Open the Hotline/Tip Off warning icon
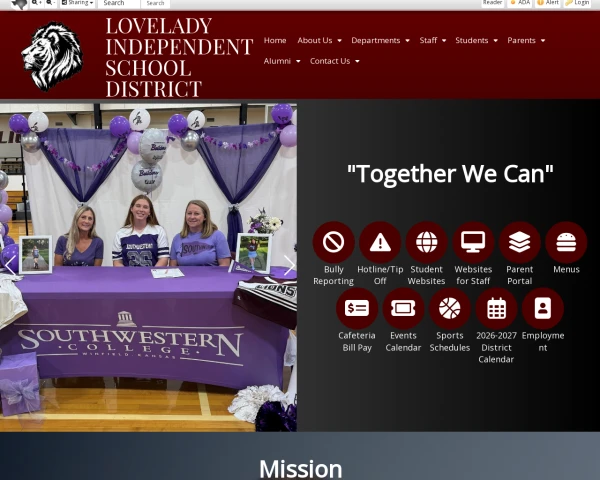This screenshot has height=480, width=600. click(x=380, y=242)
